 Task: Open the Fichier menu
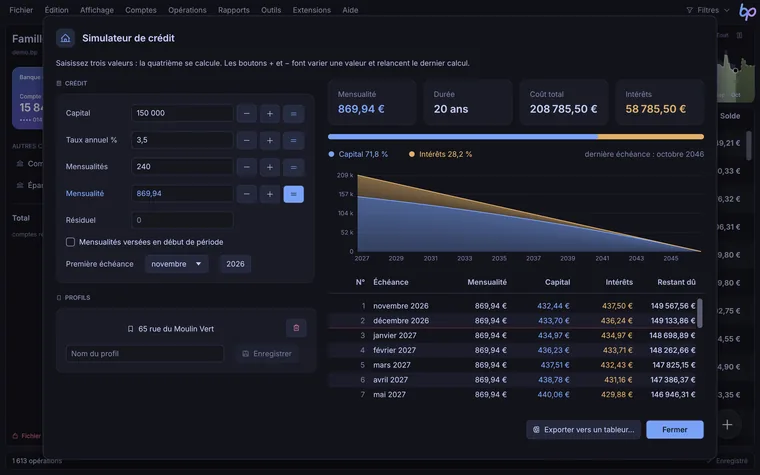[x=21, y=10]
